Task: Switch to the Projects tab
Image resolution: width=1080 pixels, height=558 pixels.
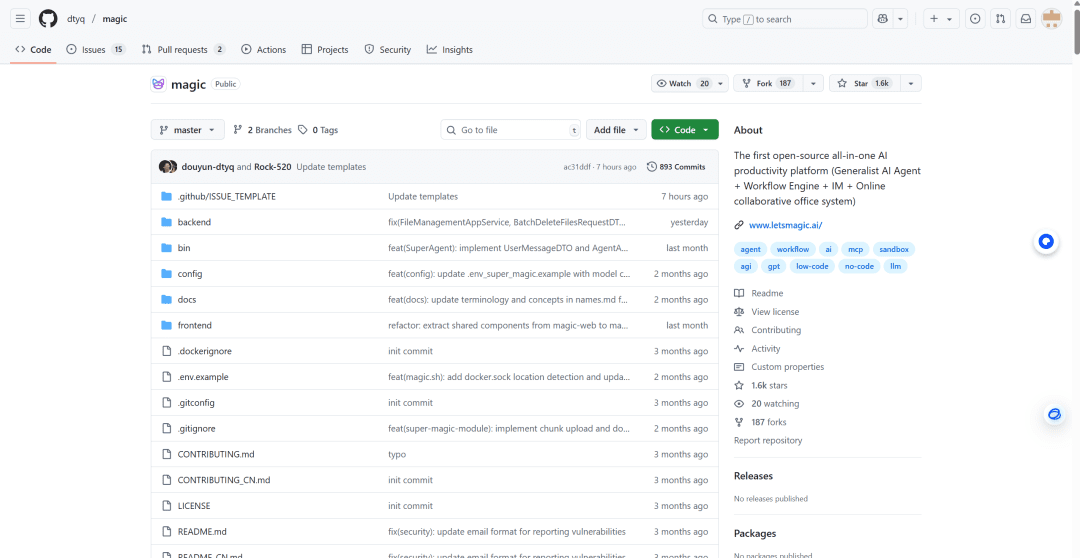Action: [325, 50]
